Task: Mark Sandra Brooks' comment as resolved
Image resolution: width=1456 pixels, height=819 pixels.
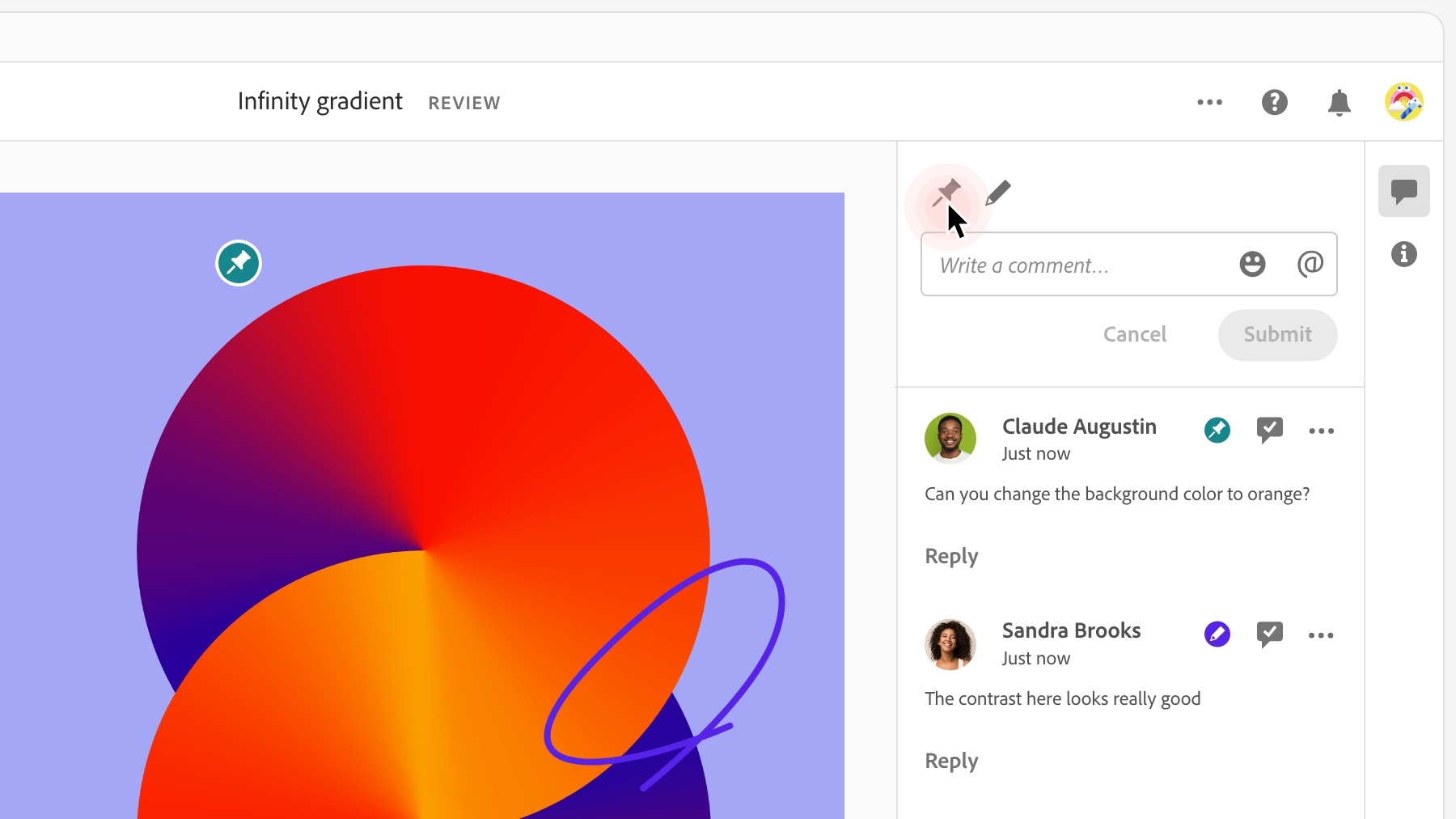Action: pos(1270,634)
